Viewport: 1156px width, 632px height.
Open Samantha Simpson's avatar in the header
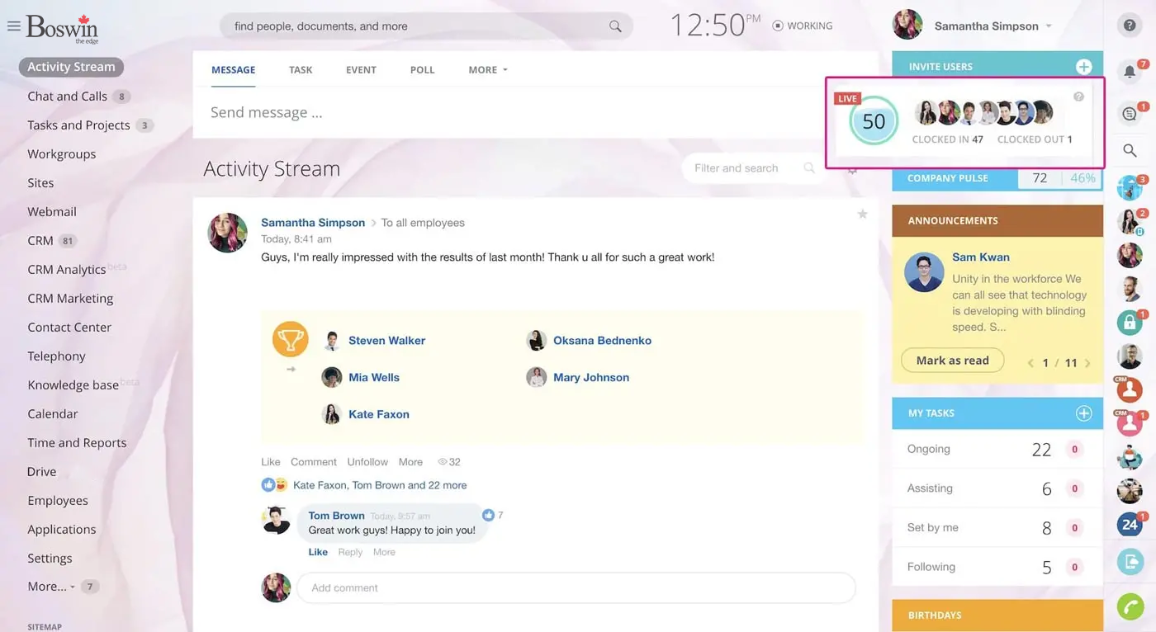(907, 24)
